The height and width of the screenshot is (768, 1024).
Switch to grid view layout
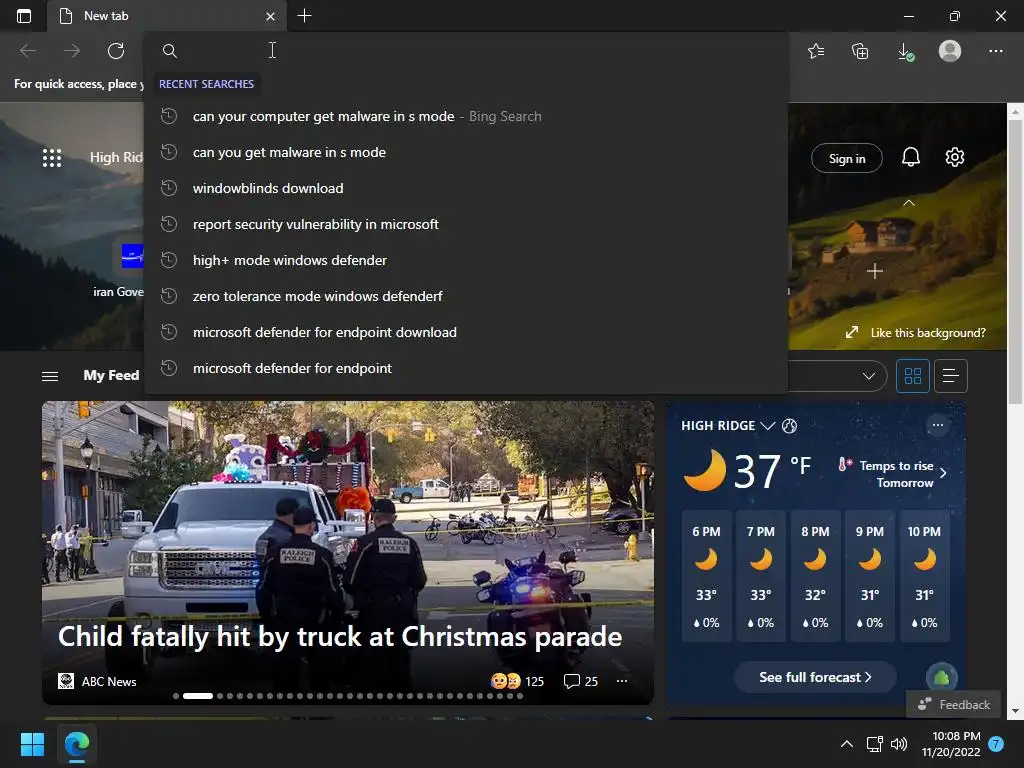pos(912,376)
